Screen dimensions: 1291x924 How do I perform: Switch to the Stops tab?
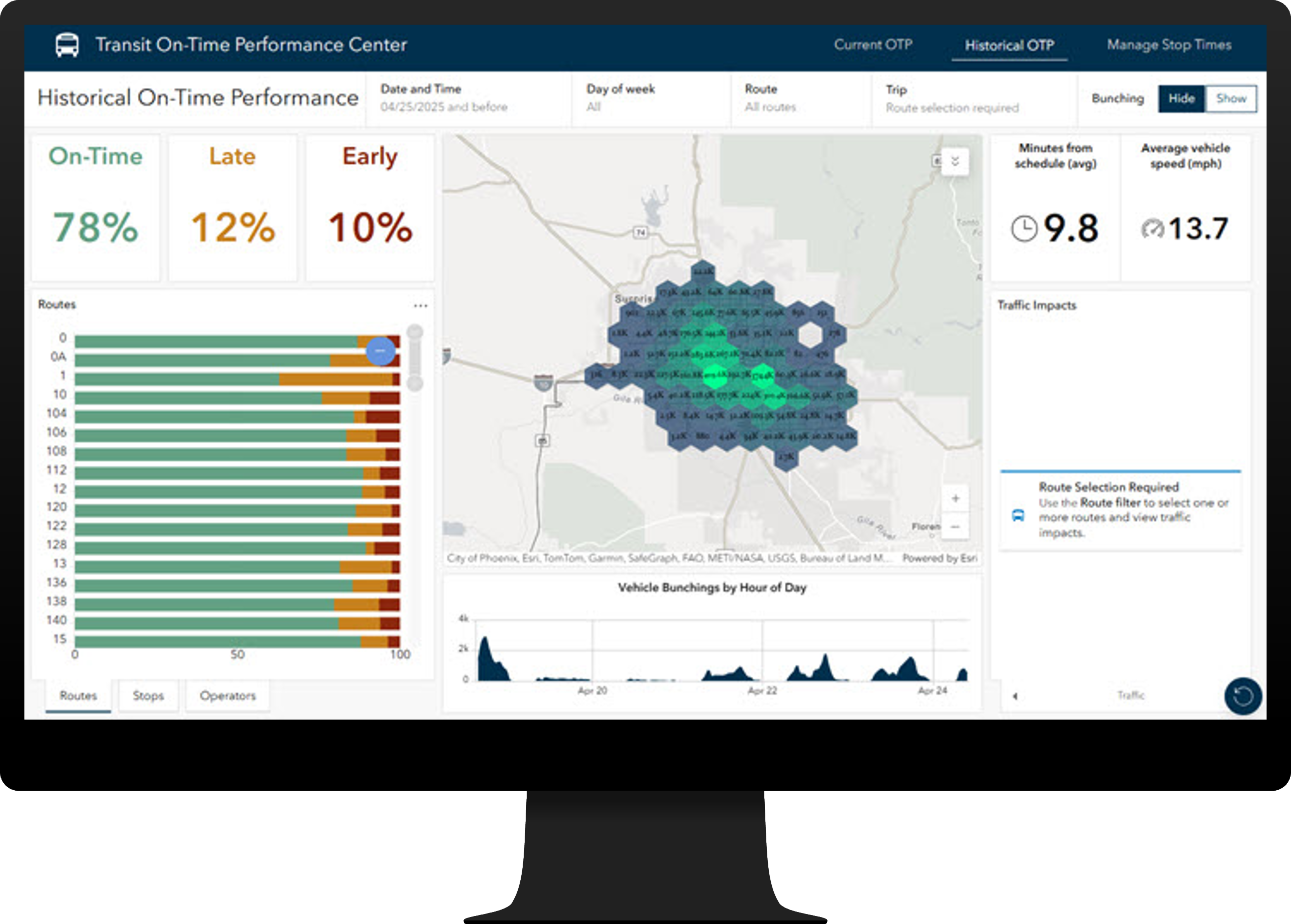[148, 695]
